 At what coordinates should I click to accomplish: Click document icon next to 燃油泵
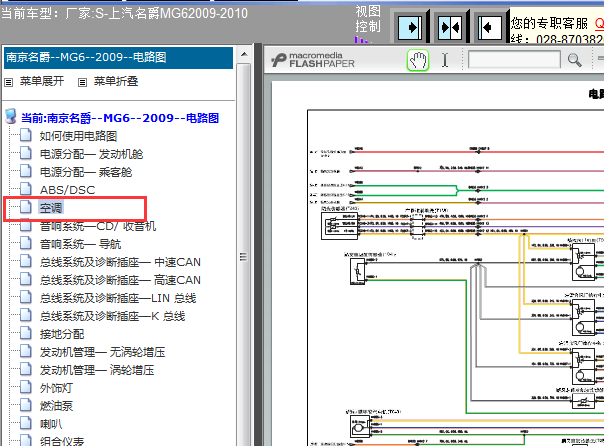[25, 405]
